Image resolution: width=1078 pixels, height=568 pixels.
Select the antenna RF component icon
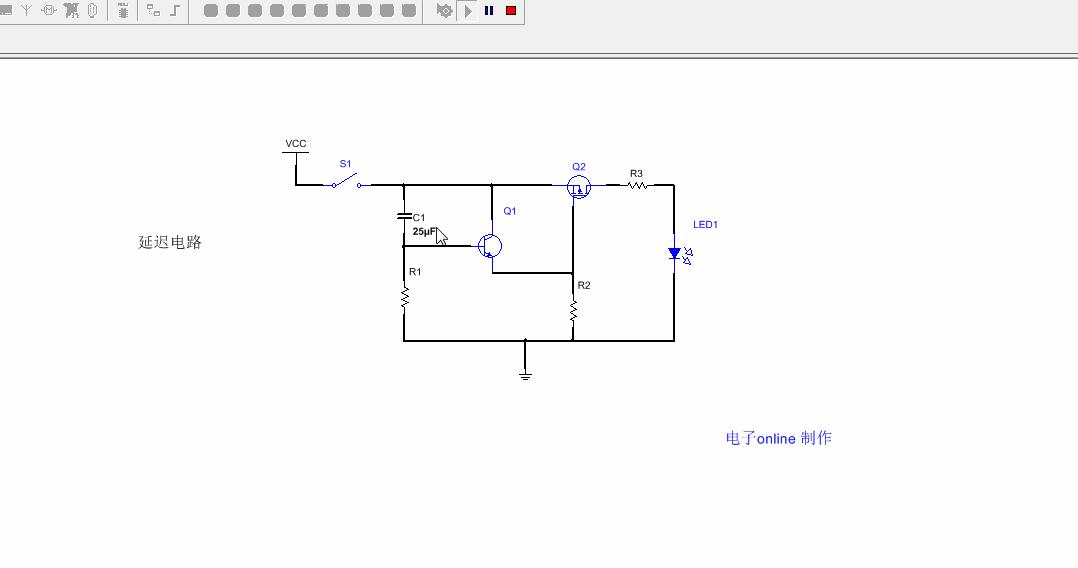point(26,11)
